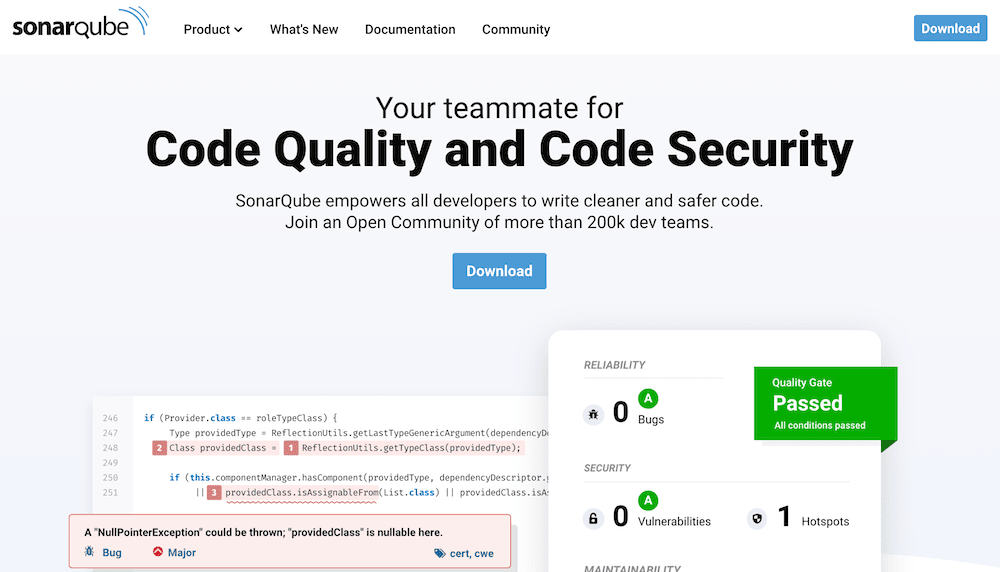Click the 'cert, cwe' tags text
Screen dimensions: 1000x572
(472, 554)
